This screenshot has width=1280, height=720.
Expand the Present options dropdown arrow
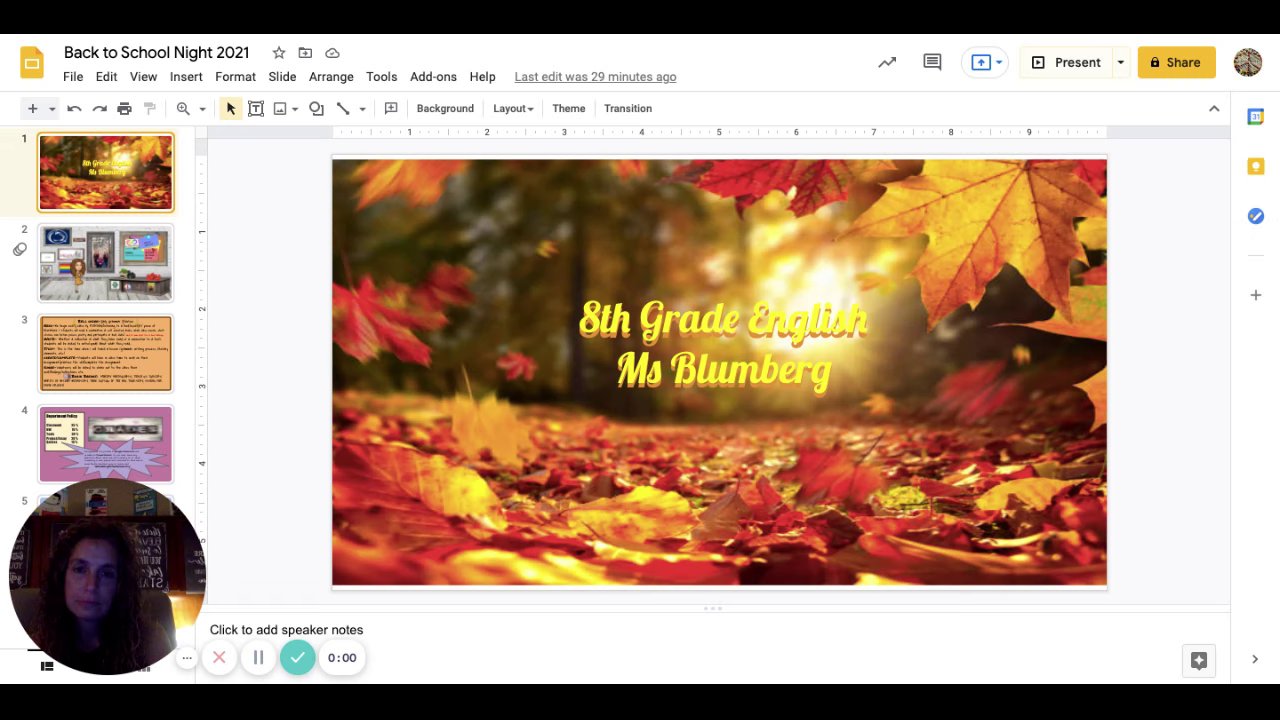(1121, 62)
